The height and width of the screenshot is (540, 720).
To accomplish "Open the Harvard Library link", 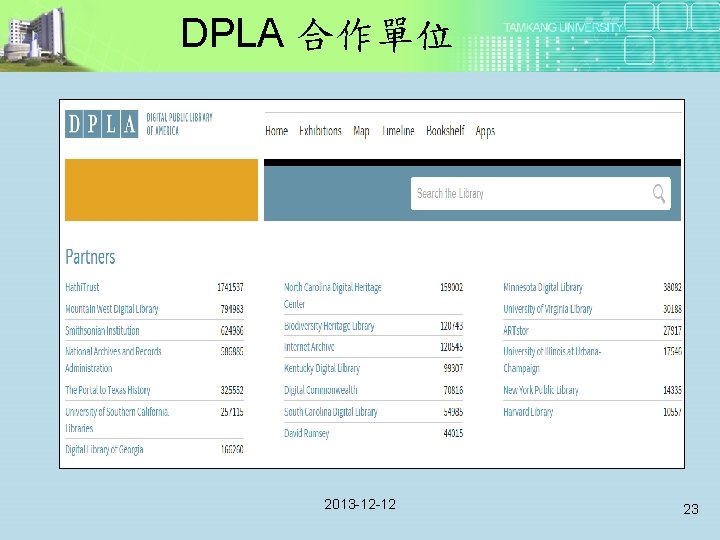I will pos(528,412).
